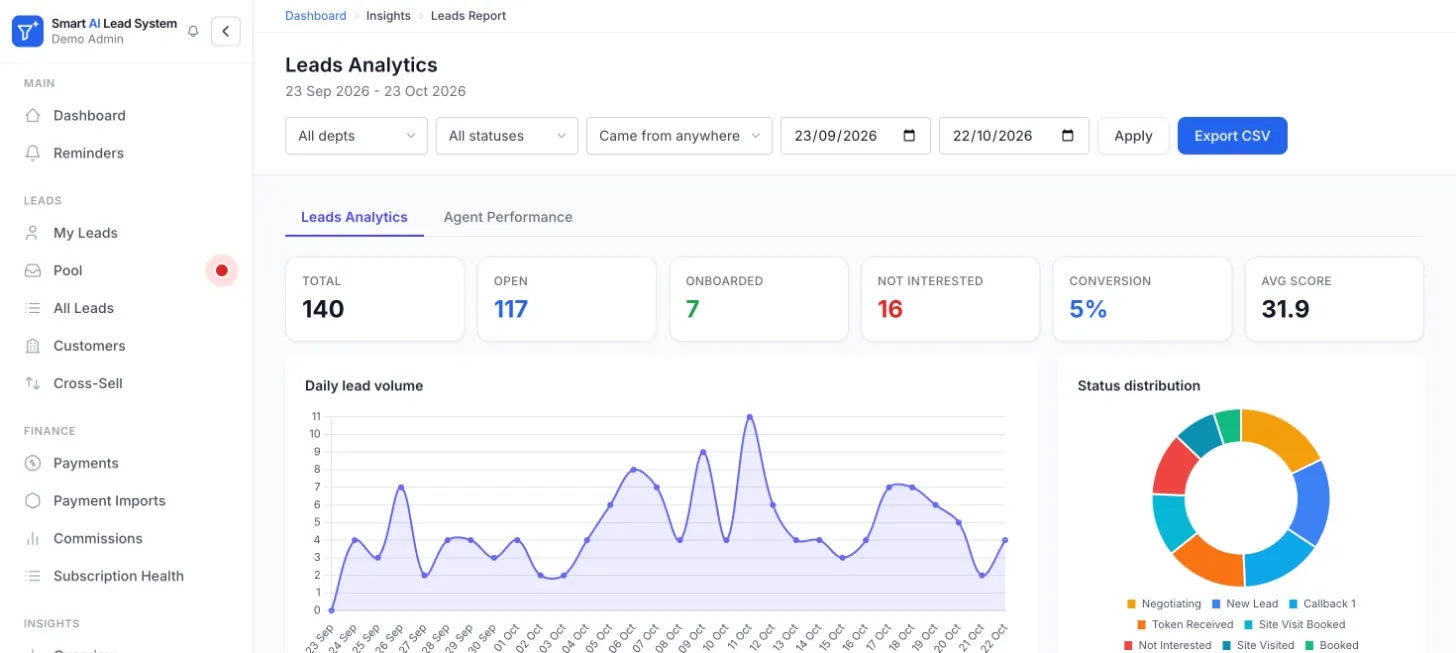Click the Subscription Health list icon
Viewport: 1456px width, 653px height.
[x=33, y=576]
